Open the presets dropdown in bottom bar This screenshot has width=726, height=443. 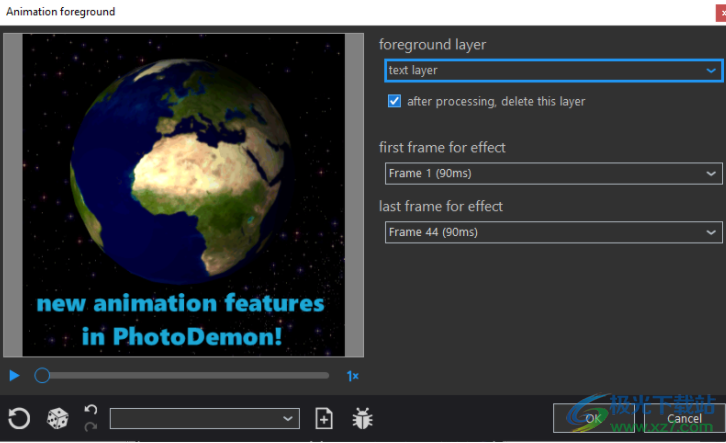point(205,418)
